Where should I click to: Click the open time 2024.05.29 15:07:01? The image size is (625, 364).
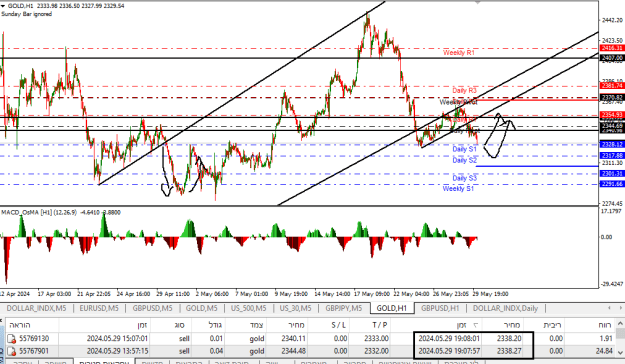coord(117,339)
